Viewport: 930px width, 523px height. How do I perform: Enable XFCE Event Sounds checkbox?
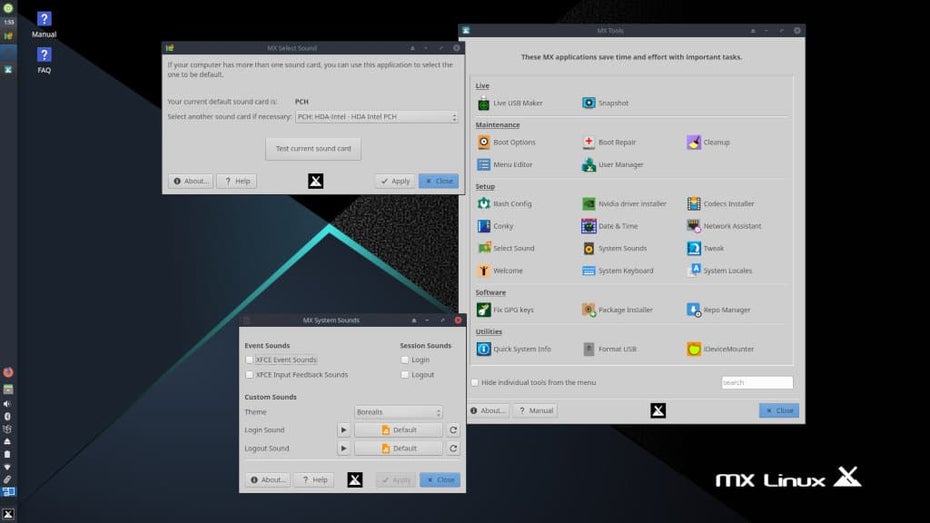coord(249,360)
